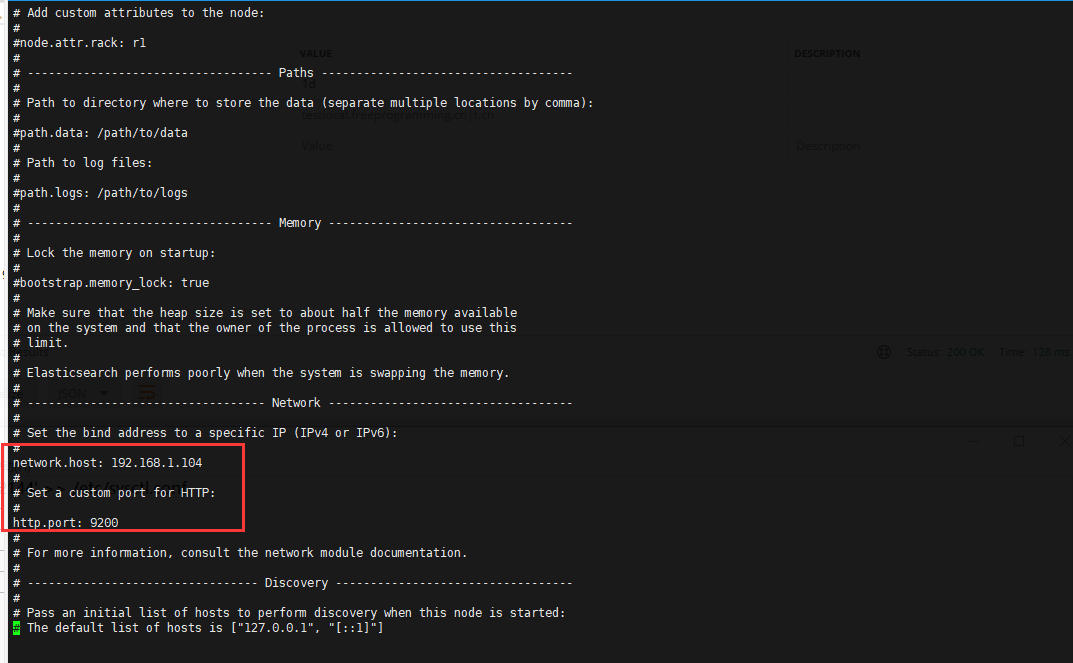The width and height of the screenshot is (1073, 663).
Task: Click the Paths section header line
Action: (292, 73)
